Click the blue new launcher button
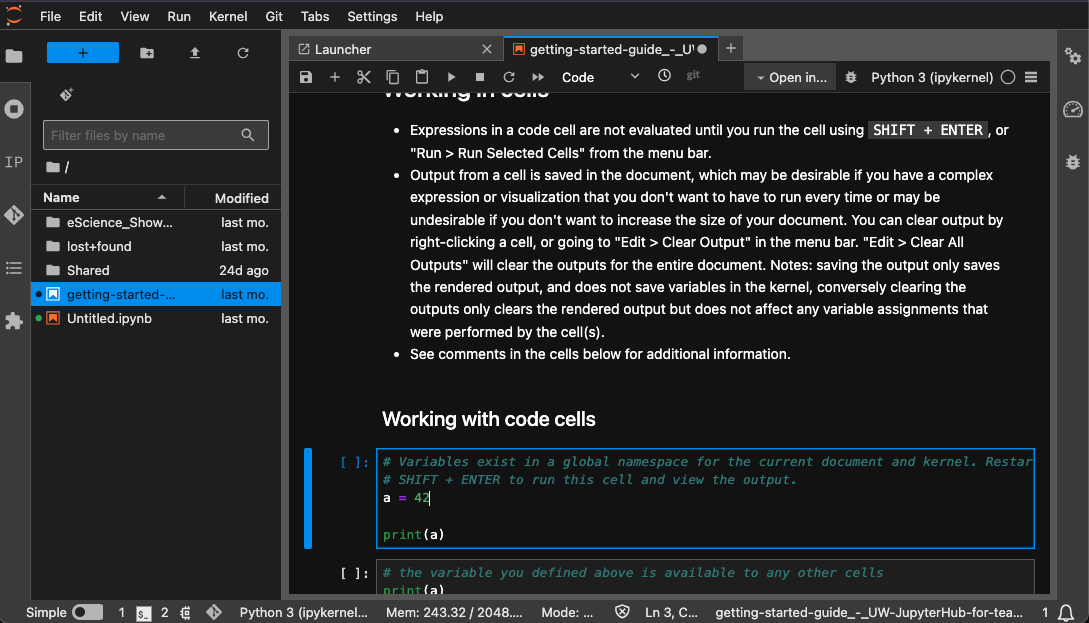Screen dimensions: 1089x623 point(82,51)
